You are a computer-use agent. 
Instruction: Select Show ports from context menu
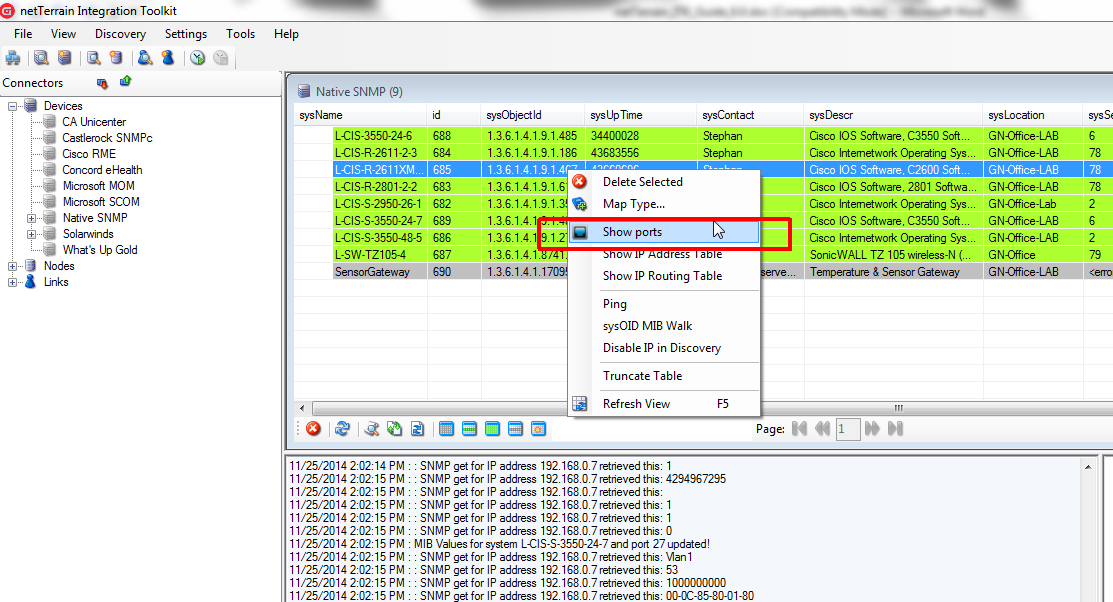click(632, 232)
